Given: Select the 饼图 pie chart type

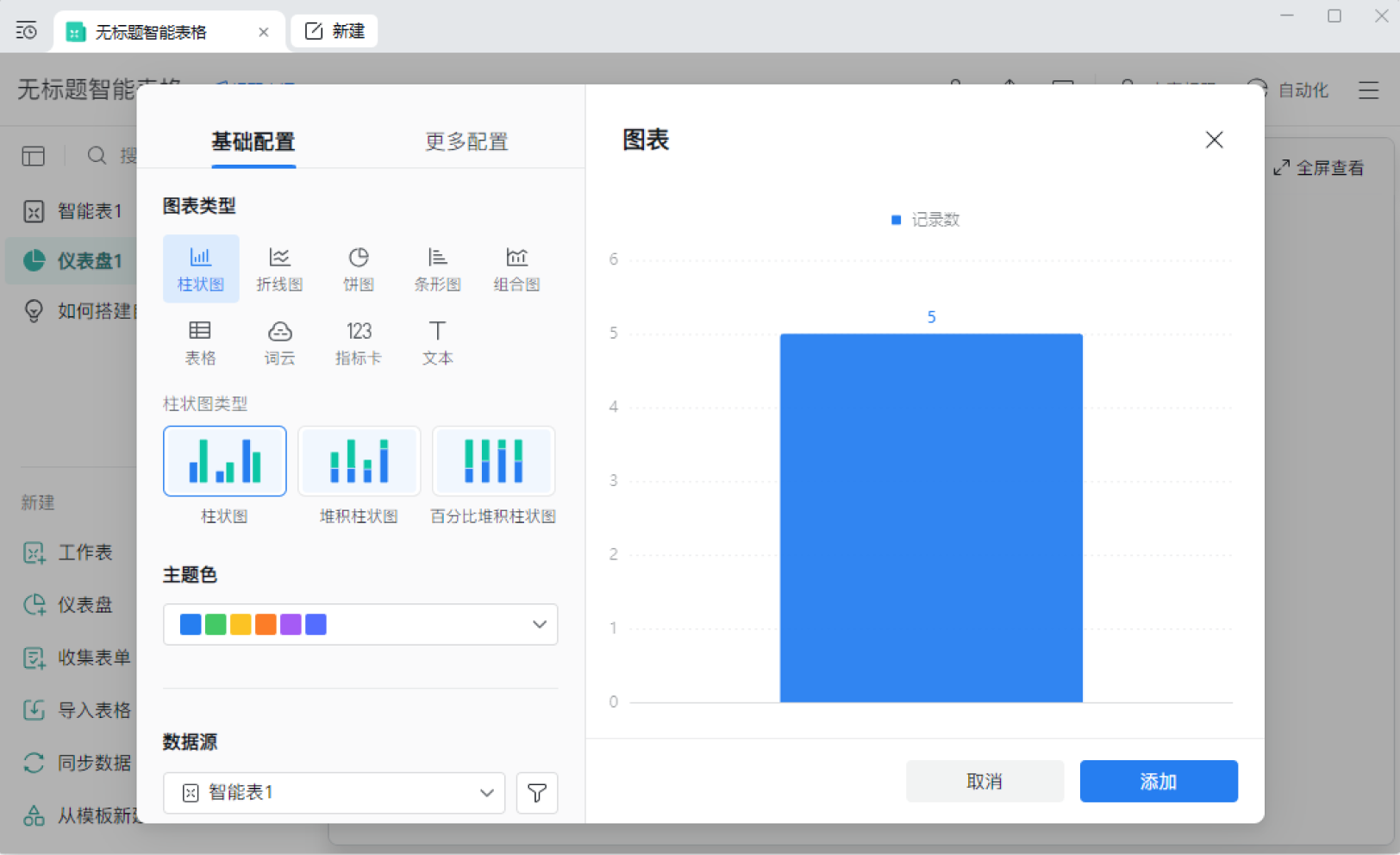Looking at the screenshot, I should (359, 268).
